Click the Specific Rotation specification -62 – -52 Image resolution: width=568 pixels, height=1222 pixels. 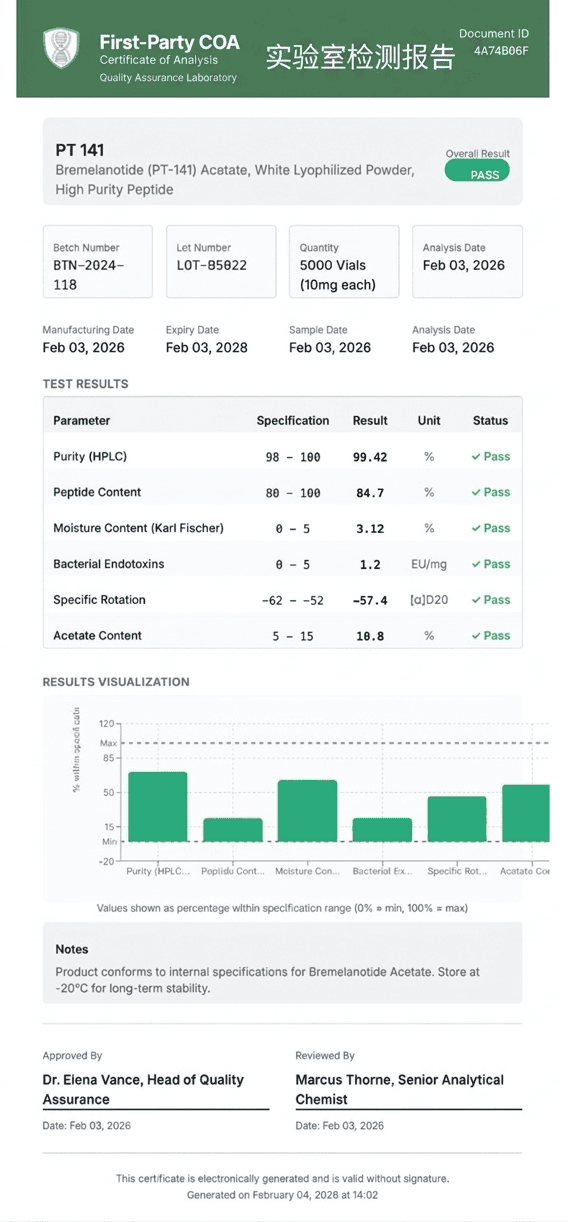coord(293,601)
